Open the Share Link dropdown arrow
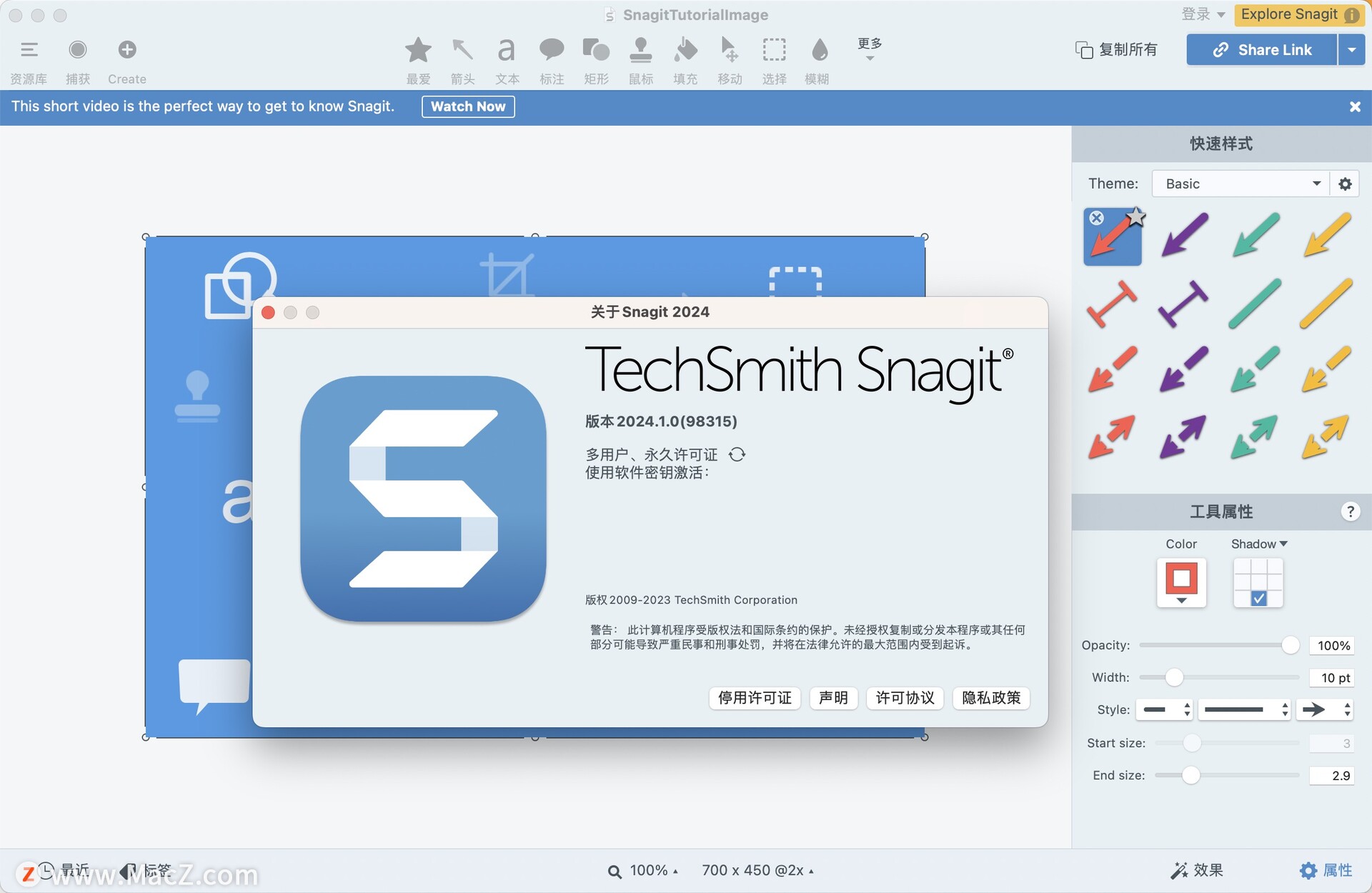This screenshot has height=893, width=1372. pos(1351,50)
